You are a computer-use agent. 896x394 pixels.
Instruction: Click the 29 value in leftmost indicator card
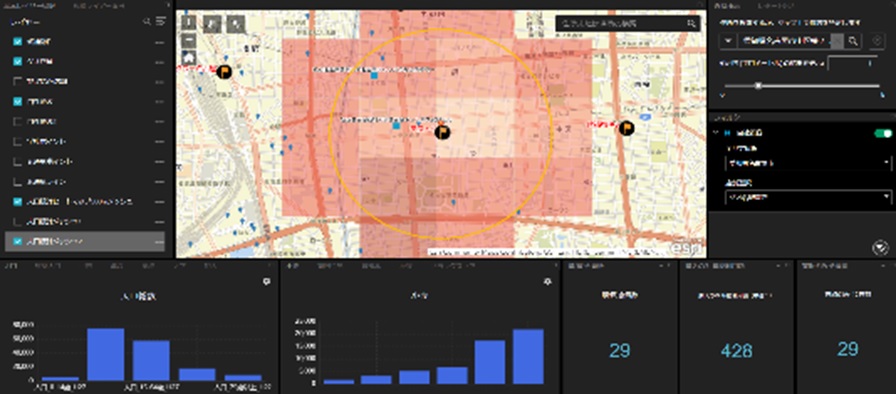(x=619, y=350)
